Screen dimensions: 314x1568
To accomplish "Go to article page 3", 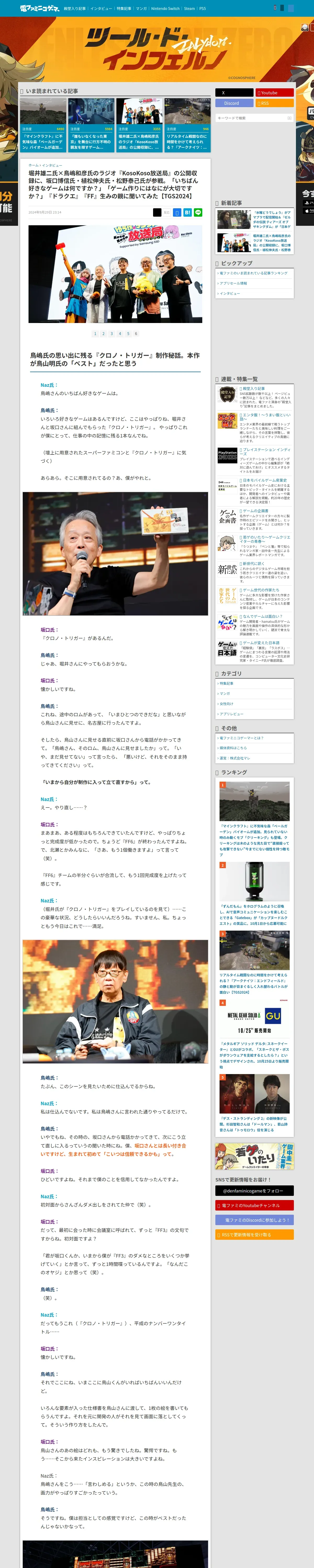I will (111, 333).
